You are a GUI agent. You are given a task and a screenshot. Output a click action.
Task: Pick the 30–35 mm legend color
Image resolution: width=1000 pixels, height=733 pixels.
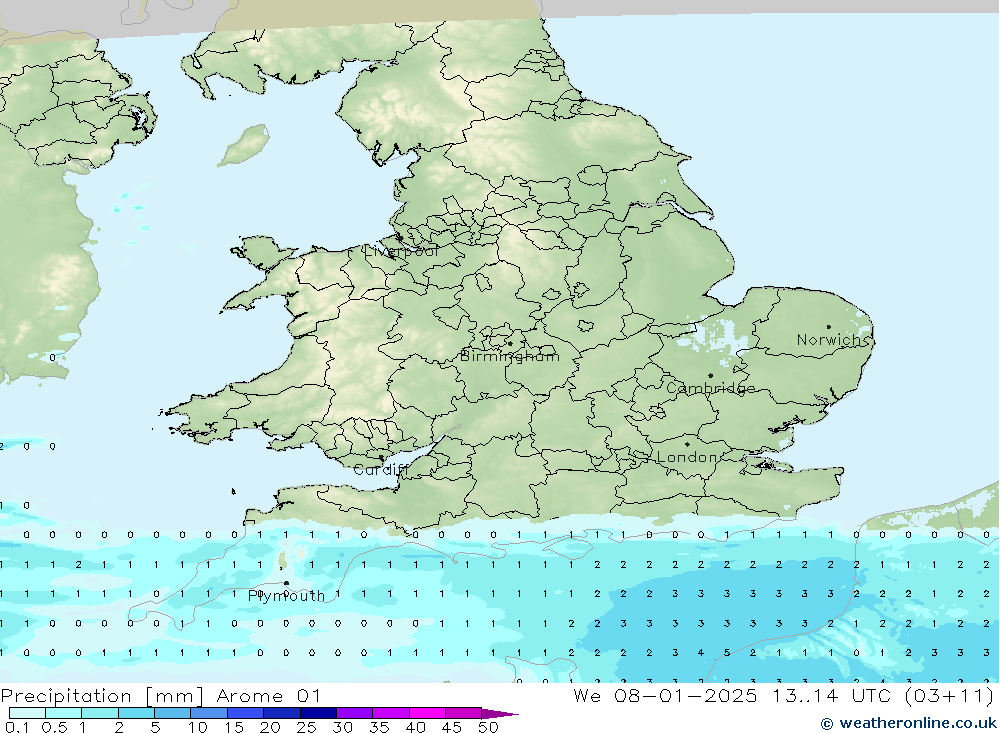click(x=355, y=713)
